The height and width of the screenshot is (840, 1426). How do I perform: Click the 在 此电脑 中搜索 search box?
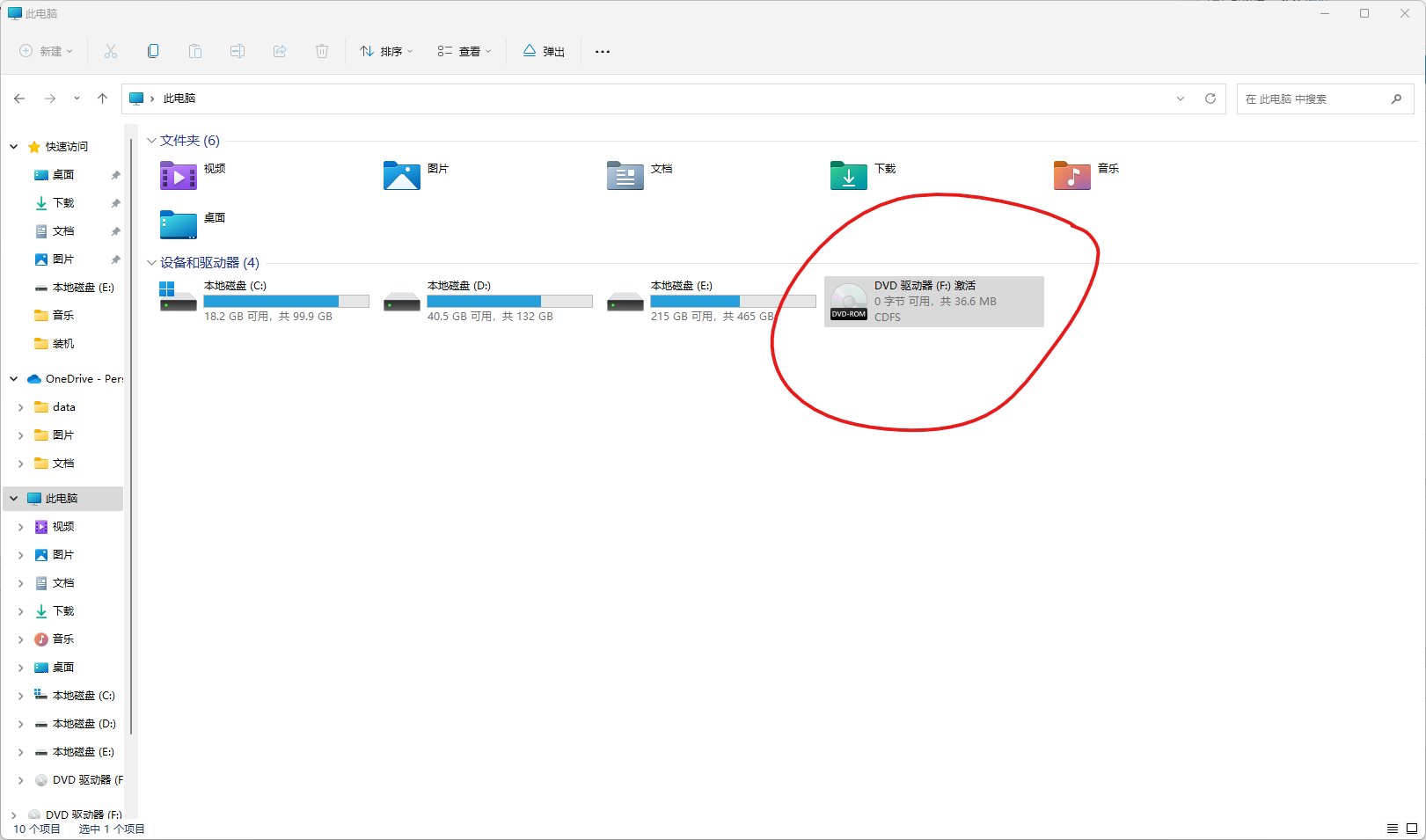[1314, 99]
